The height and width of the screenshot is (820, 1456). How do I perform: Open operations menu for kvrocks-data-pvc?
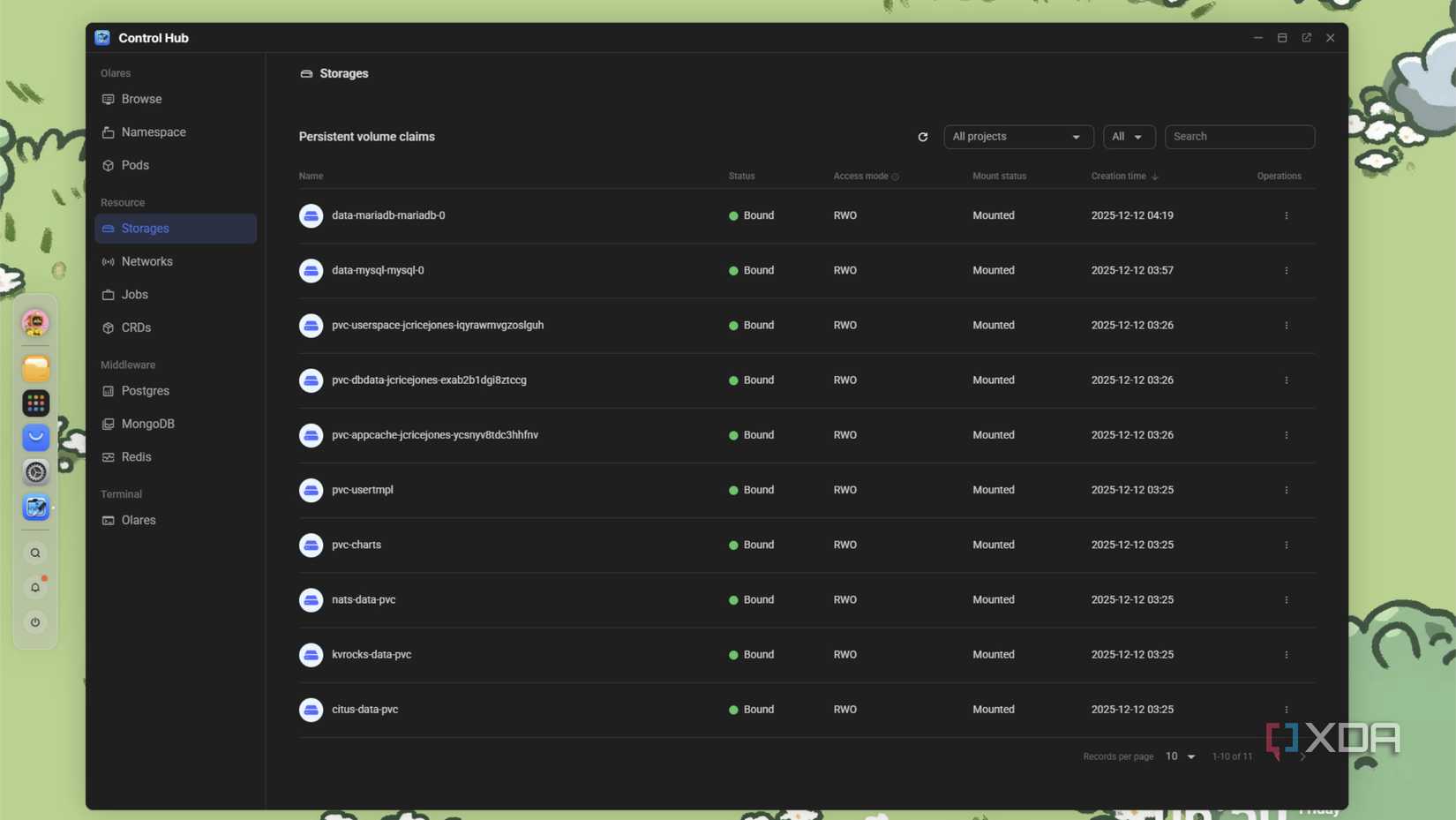click(x=1286, y=655)
